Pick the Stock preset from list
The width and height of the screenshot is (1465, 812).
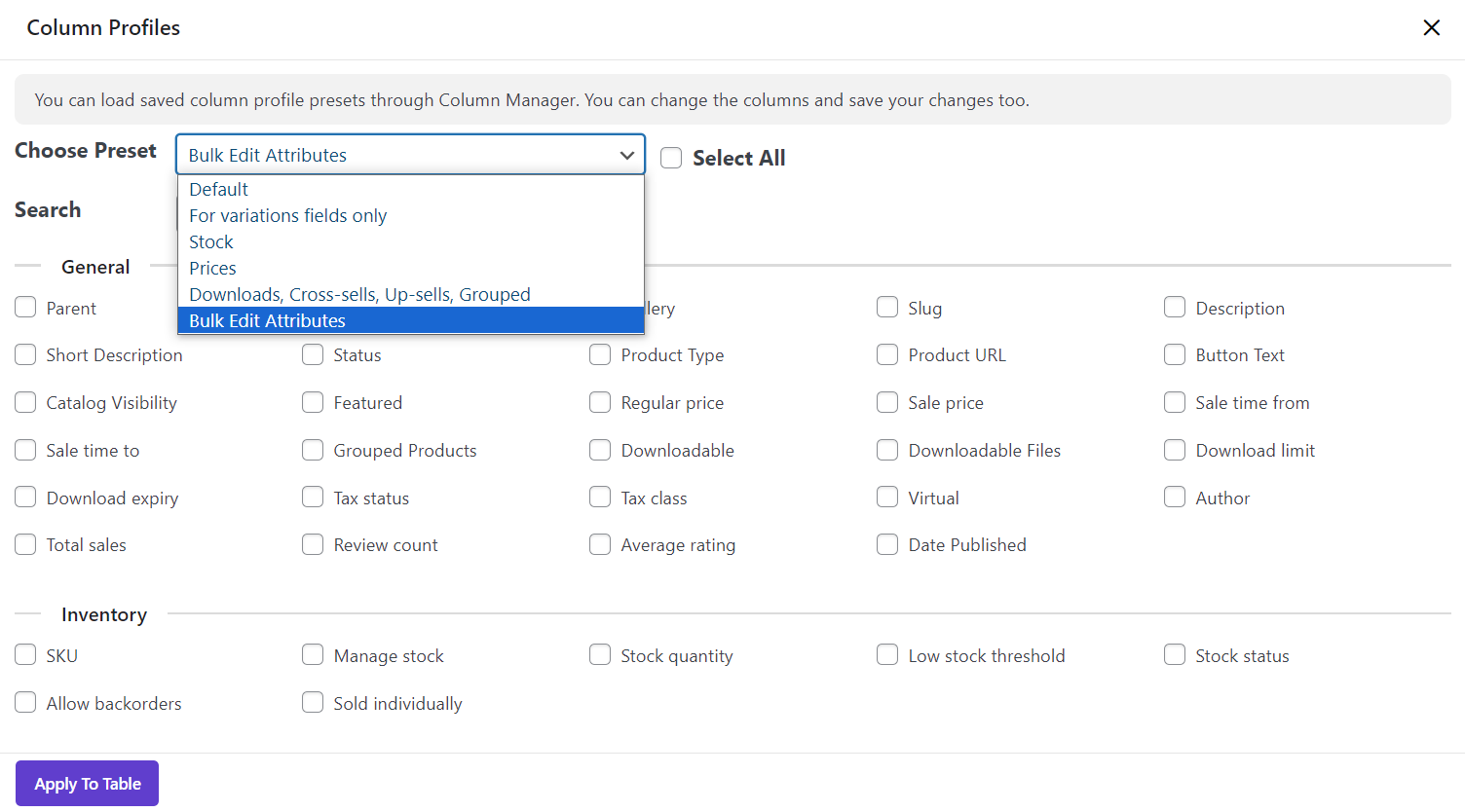(x=211, y=241)
